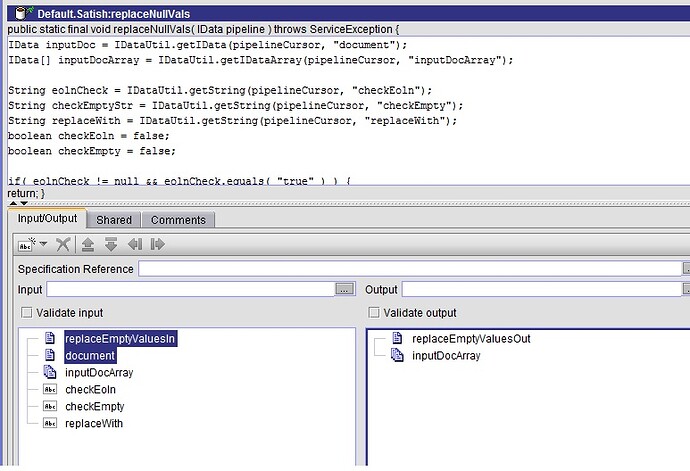Click the String replaceWith code line
690x471 pixels.
[232, 121]
